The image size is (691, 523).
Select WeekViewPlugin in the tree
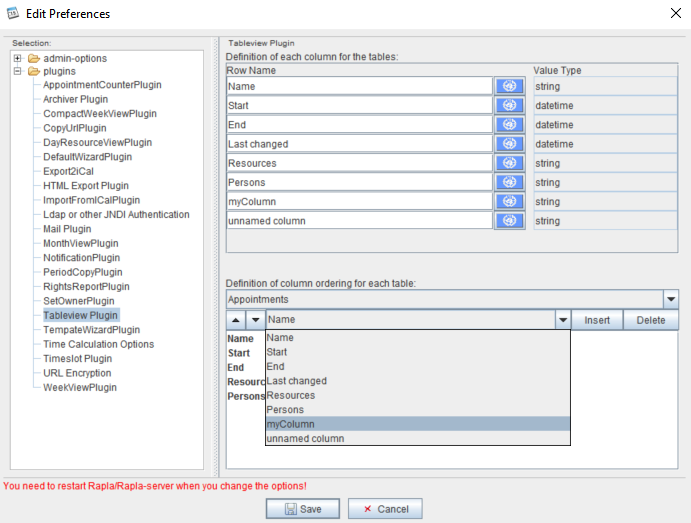click(x=80, y=387)
